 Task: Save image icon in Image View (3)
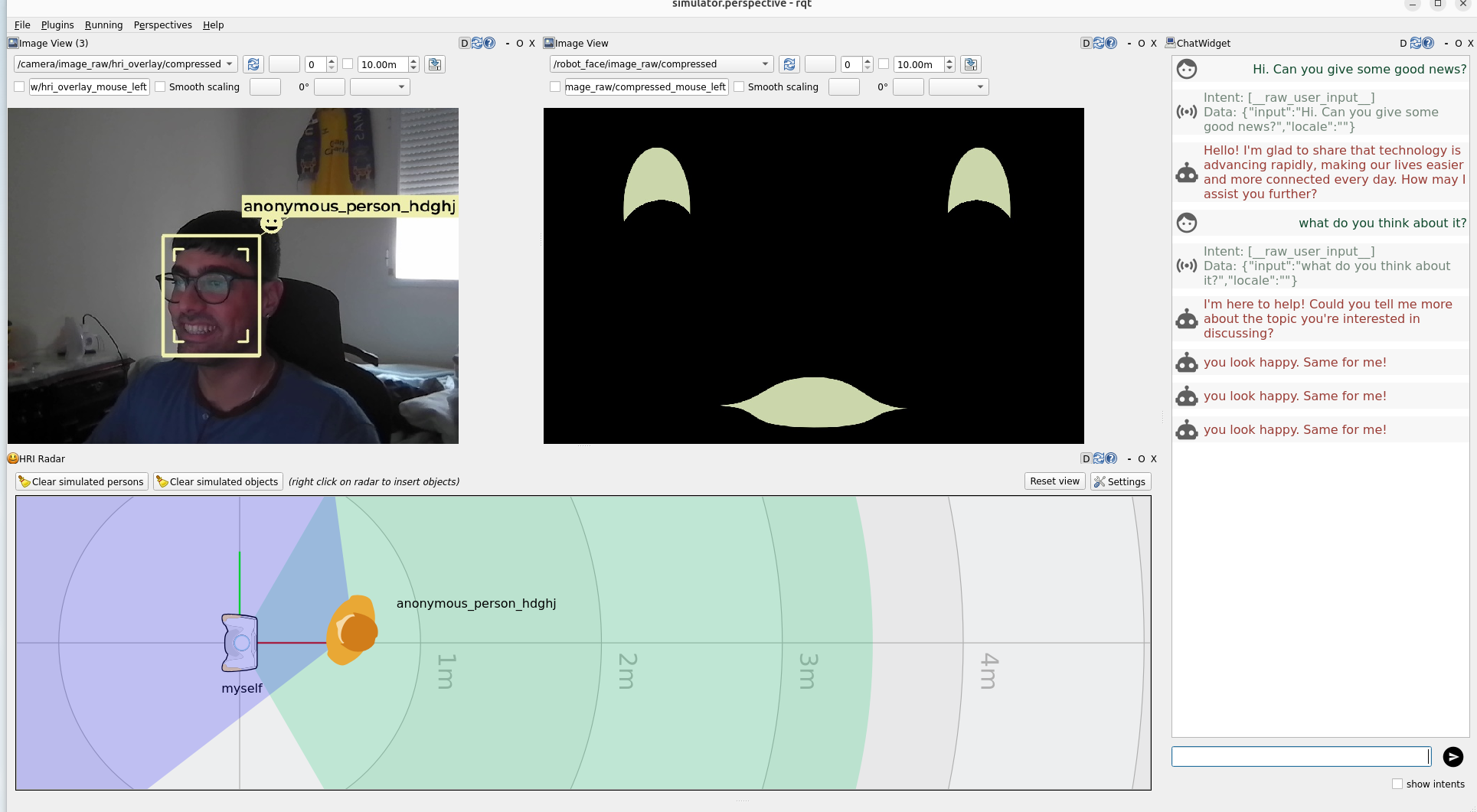tap(435, 64)
